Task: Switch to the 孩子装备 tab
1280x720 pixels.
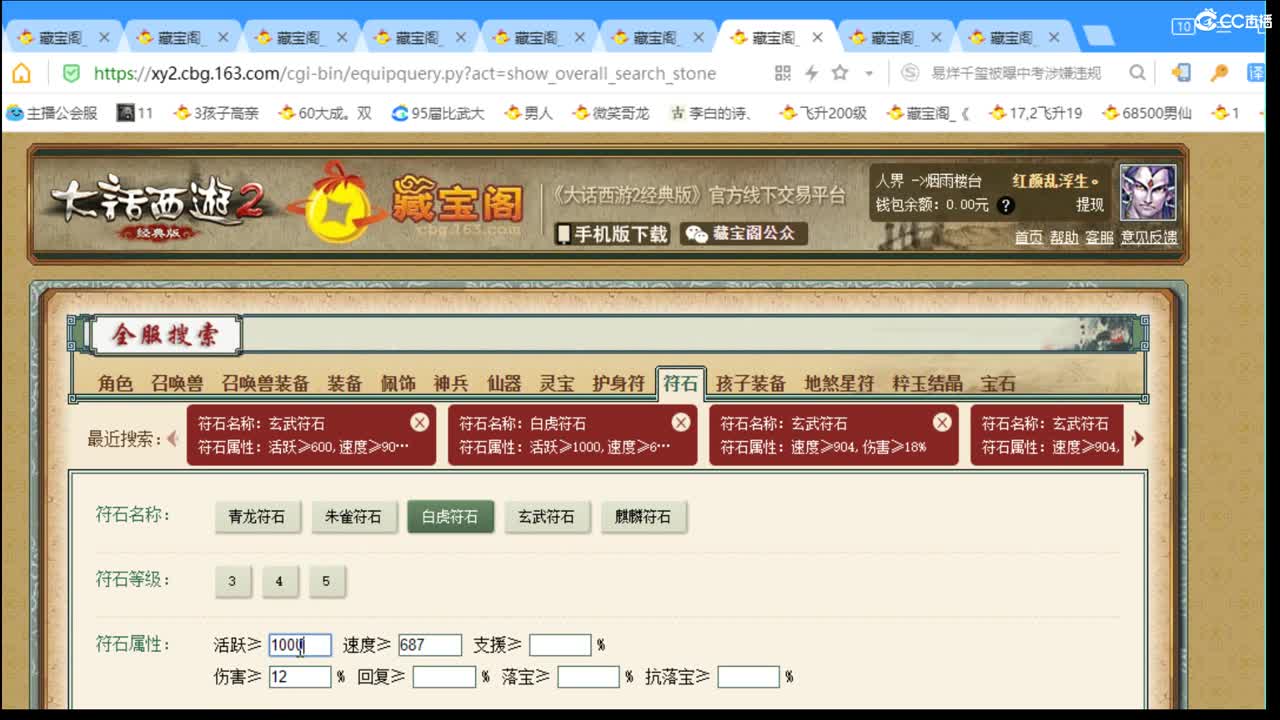Action: [x=751, y=384]
